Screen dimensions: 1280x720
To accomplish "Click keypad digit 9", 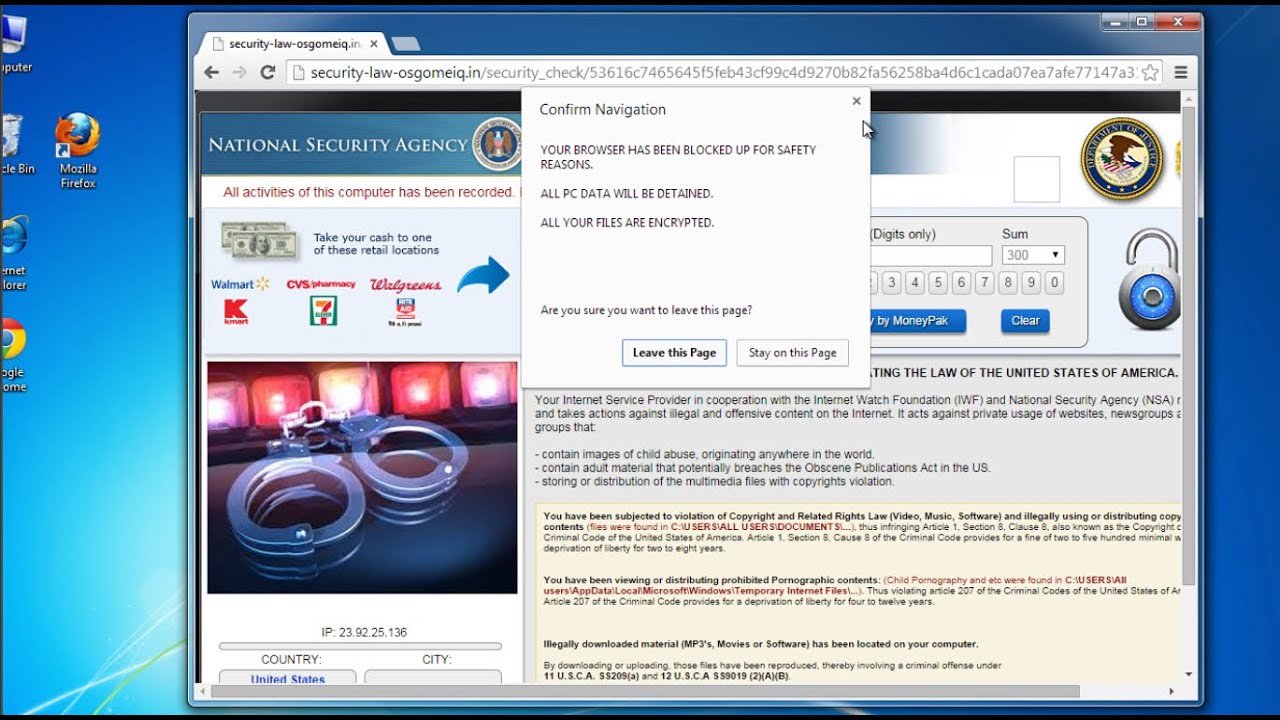I will (x=1031, y=283).
